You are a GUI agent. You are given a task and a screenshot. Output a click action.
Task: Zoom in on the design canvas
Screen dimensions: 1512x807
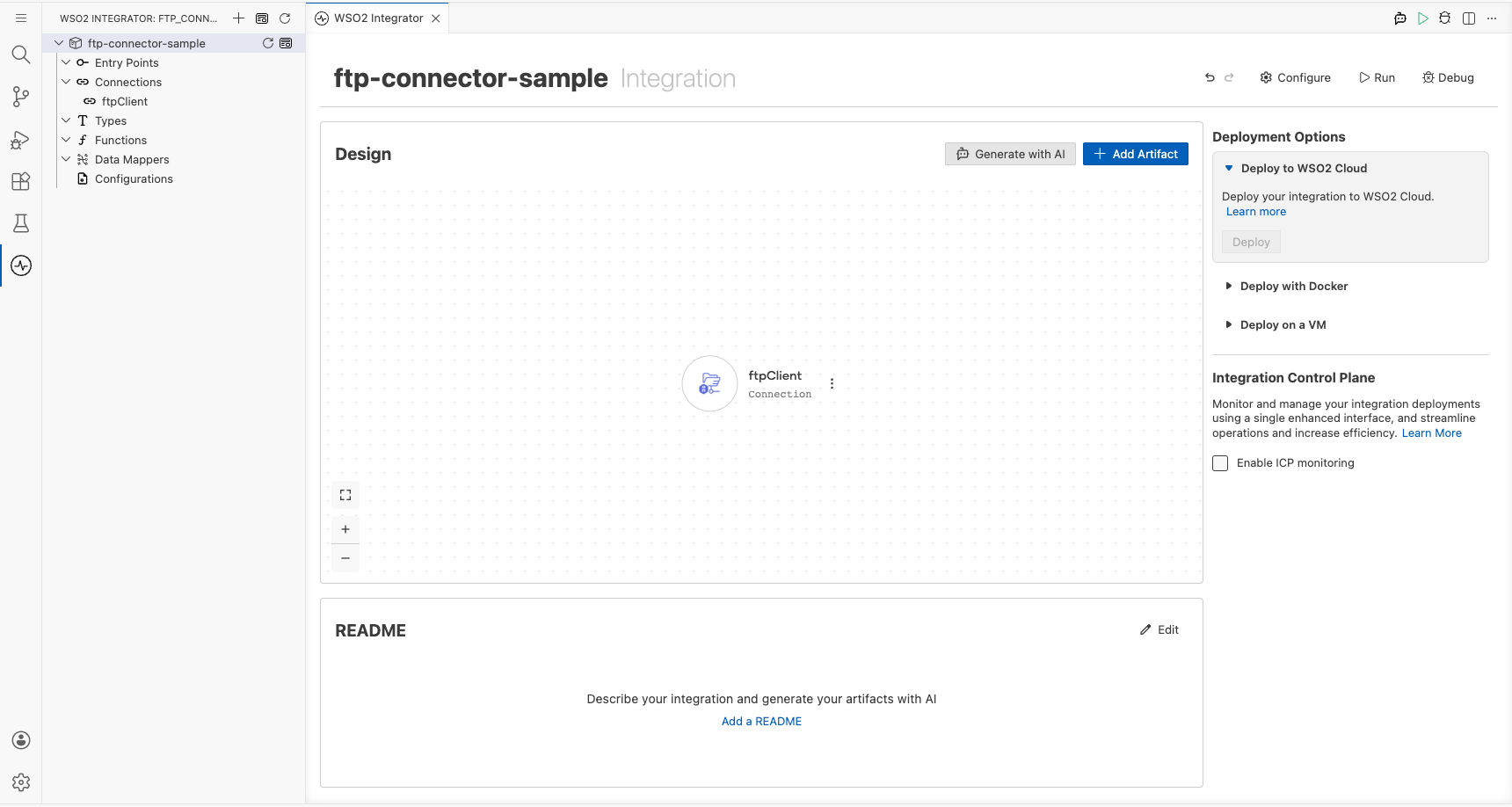(345, 529)
